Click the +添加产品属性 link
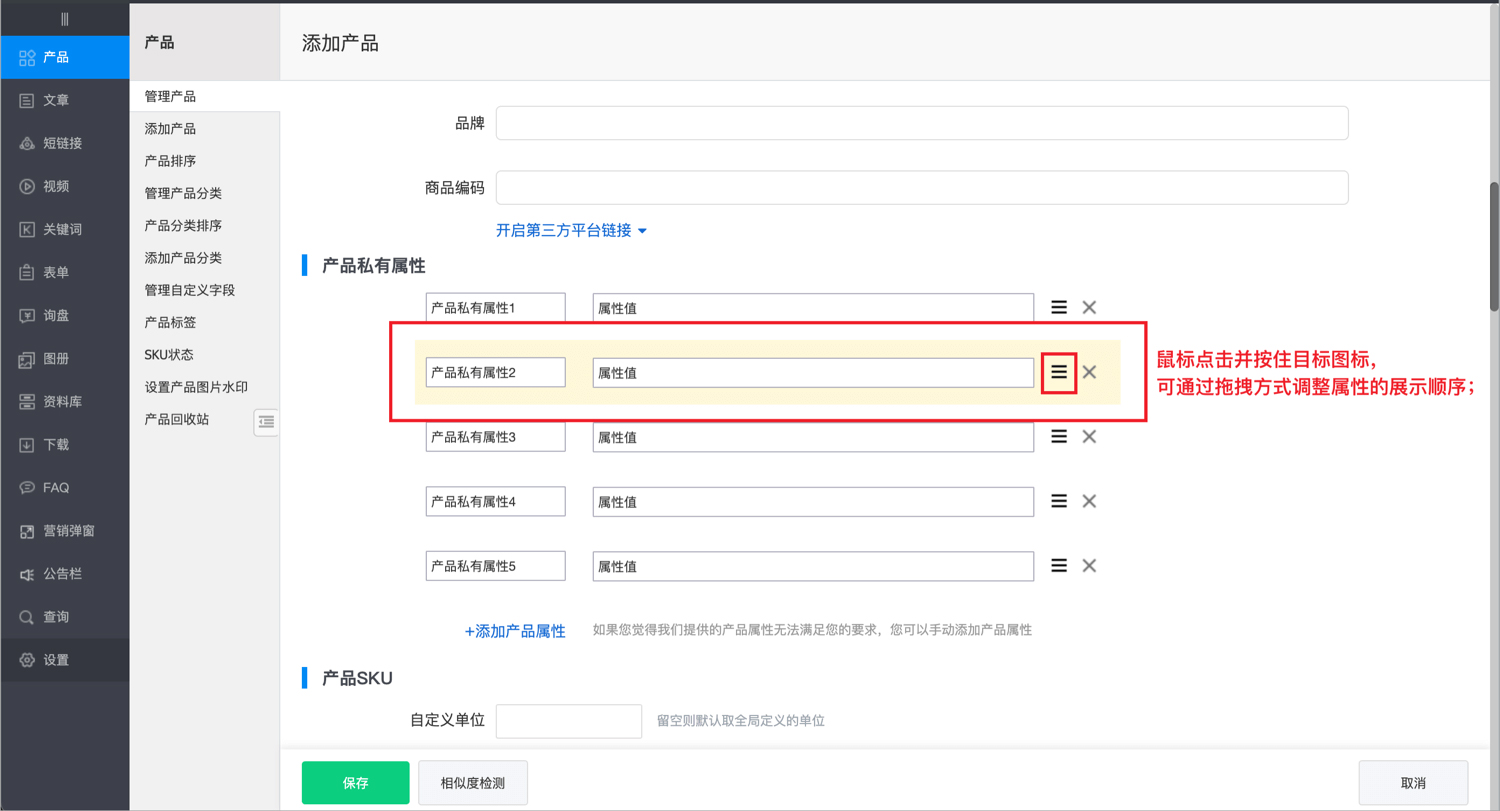This screenshot has width=1500, height=811. pyautogui.click(x=515, y=631)
